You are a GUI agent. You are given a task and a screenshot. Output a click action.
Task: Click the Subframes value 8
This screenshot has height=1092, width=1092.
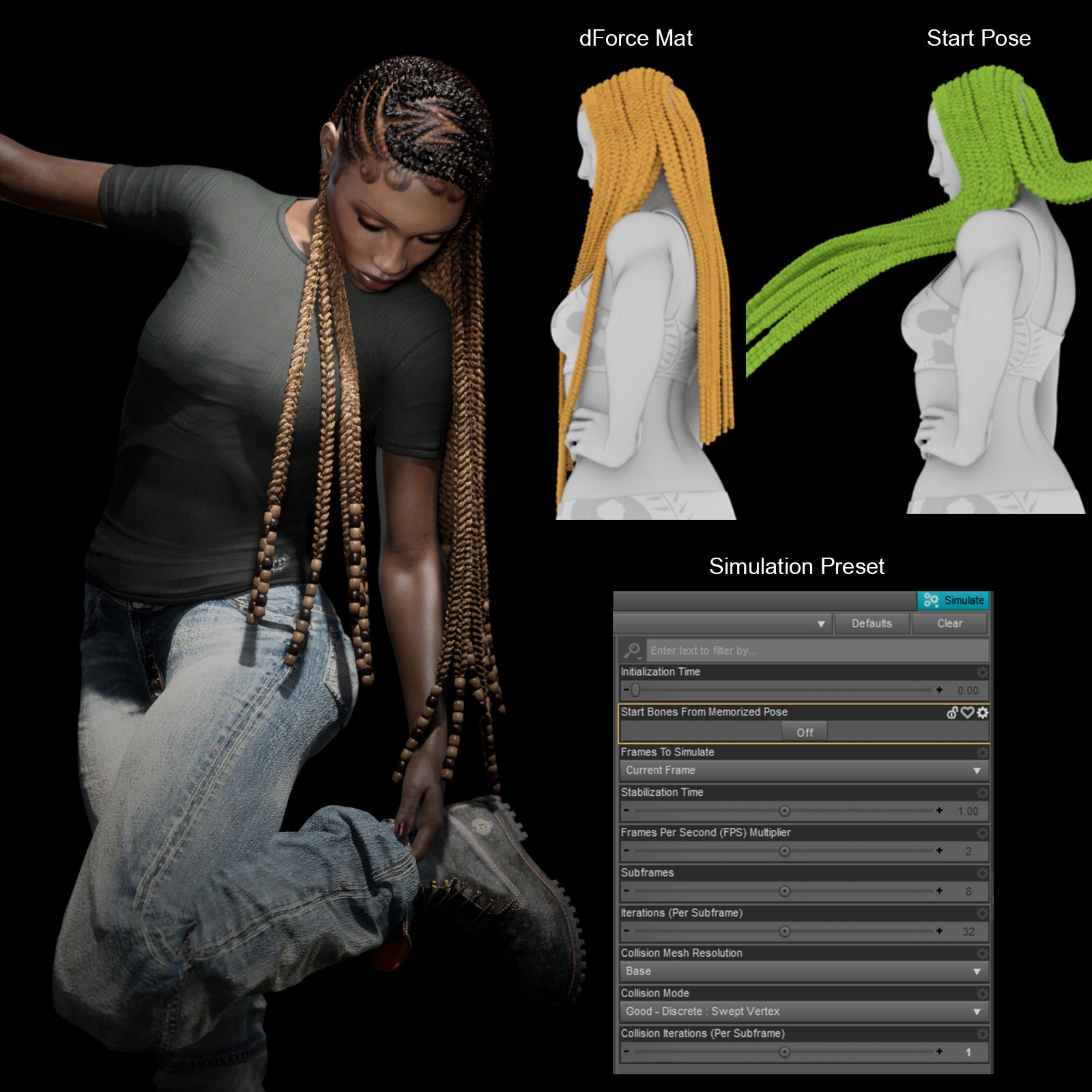pos(968,891)
